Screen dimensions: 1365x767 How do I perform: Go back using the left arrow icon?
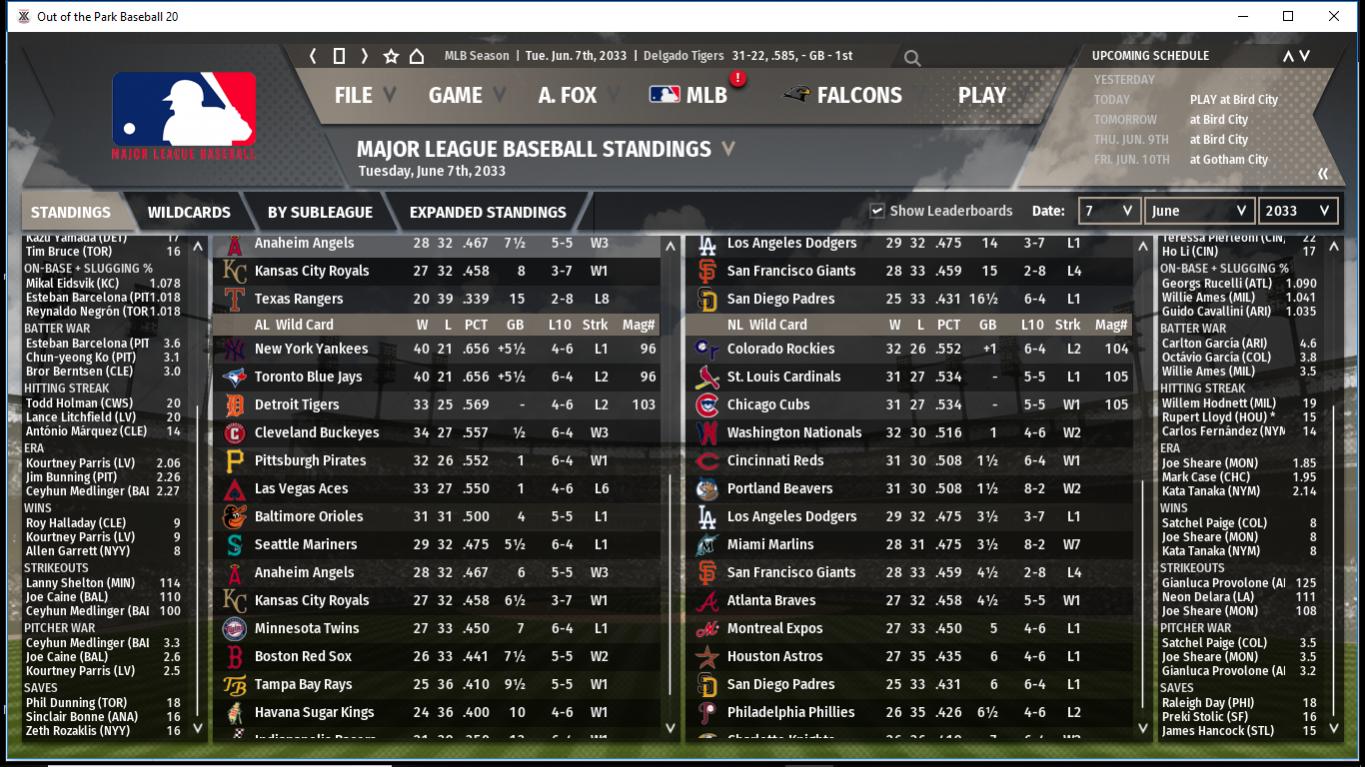click(x=313, y=56)
